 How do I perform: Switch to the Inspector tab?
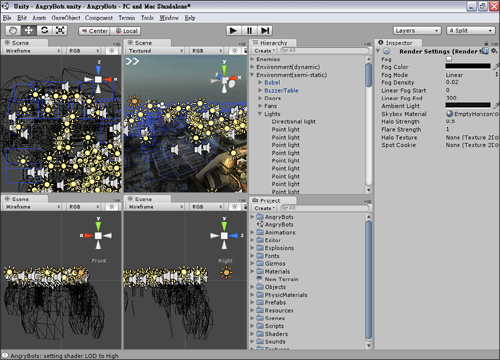[x=399, y=43]
